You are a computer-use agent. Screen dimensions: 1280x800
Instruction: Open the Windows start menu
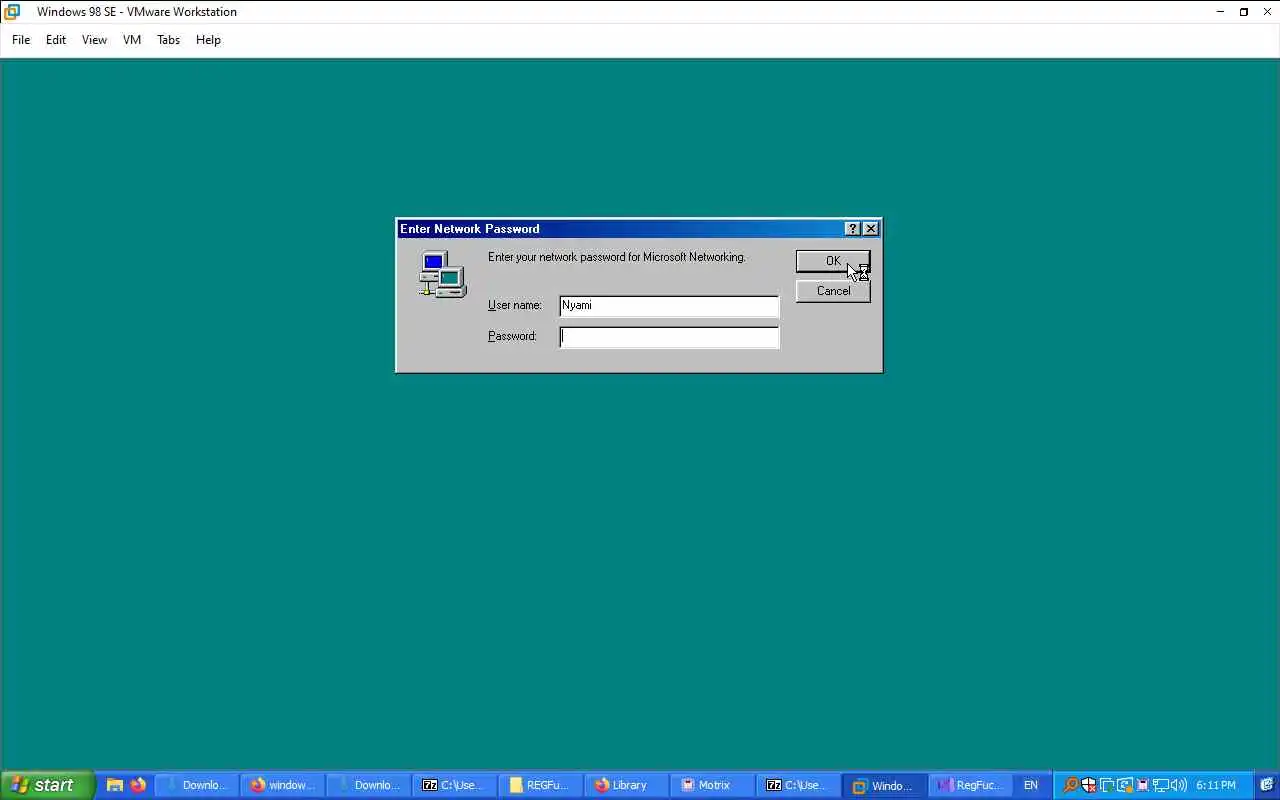pos(47,785)
